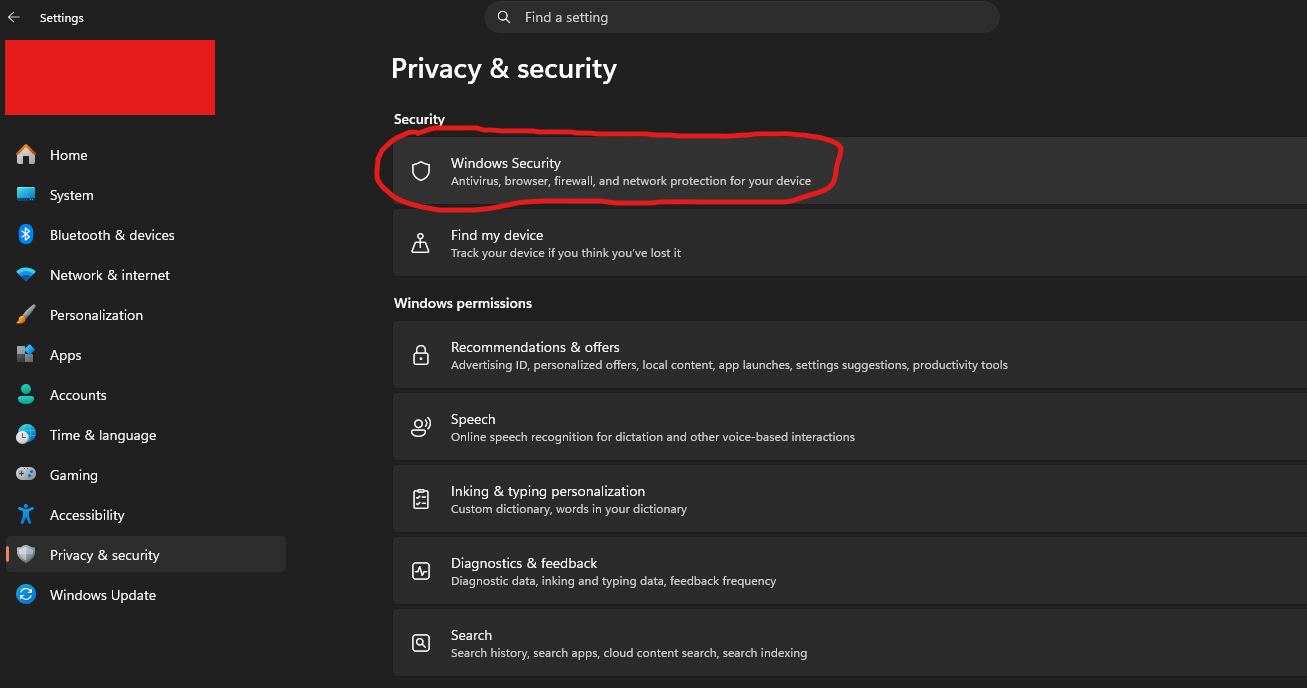Click the Bluetooth icon in sidebar

(x=26, y=235)
